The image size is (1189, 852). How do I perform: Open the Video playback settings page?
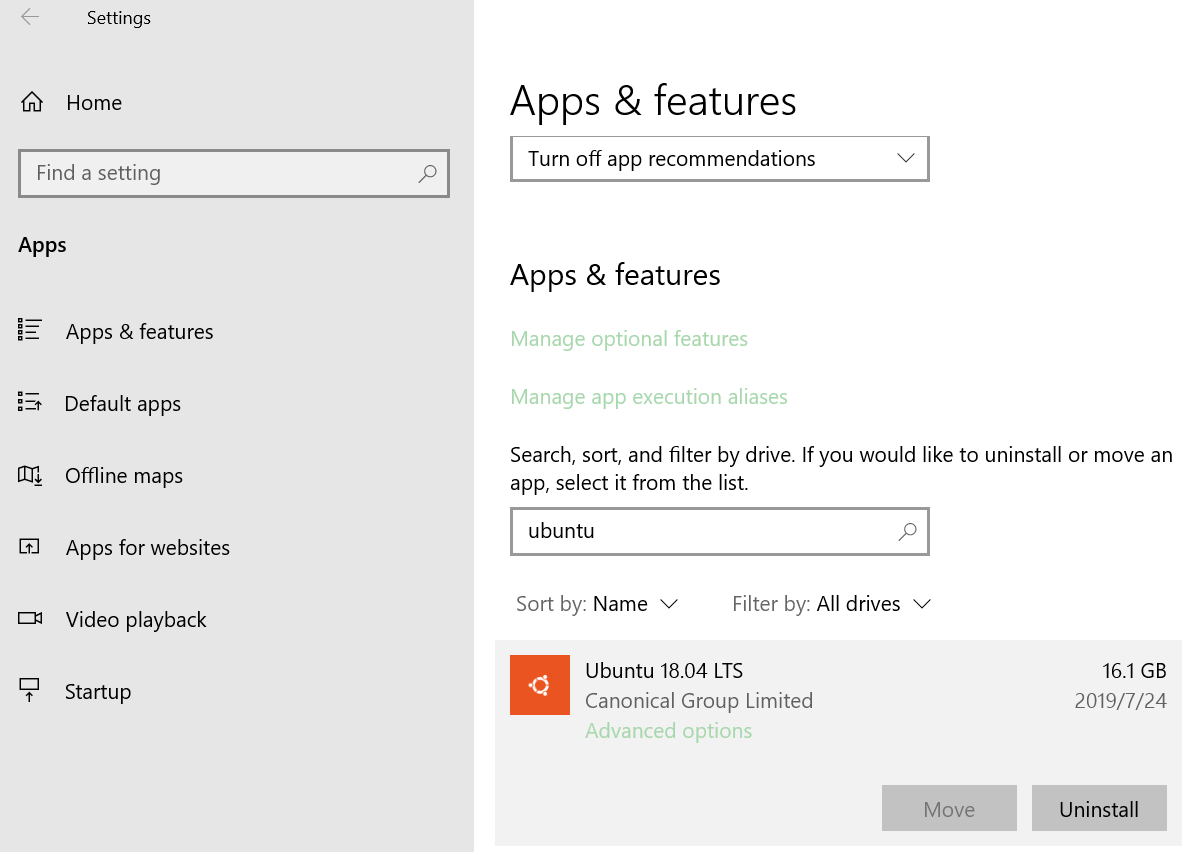point(136,620)
